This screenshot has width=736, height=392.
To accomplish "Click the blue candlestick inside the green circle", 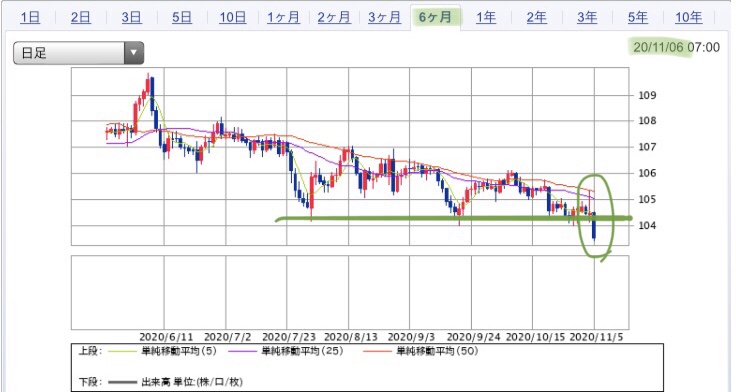I will 595,226.
